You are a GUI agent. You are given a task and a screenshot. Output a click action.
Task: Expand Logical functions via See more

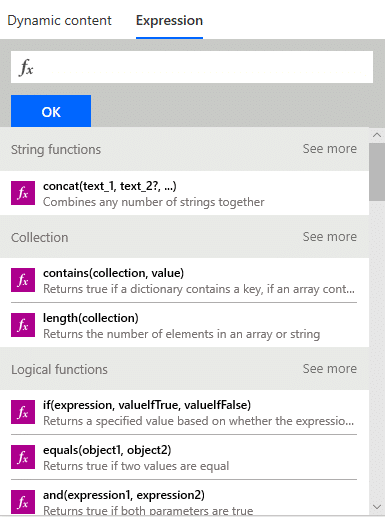330,369
